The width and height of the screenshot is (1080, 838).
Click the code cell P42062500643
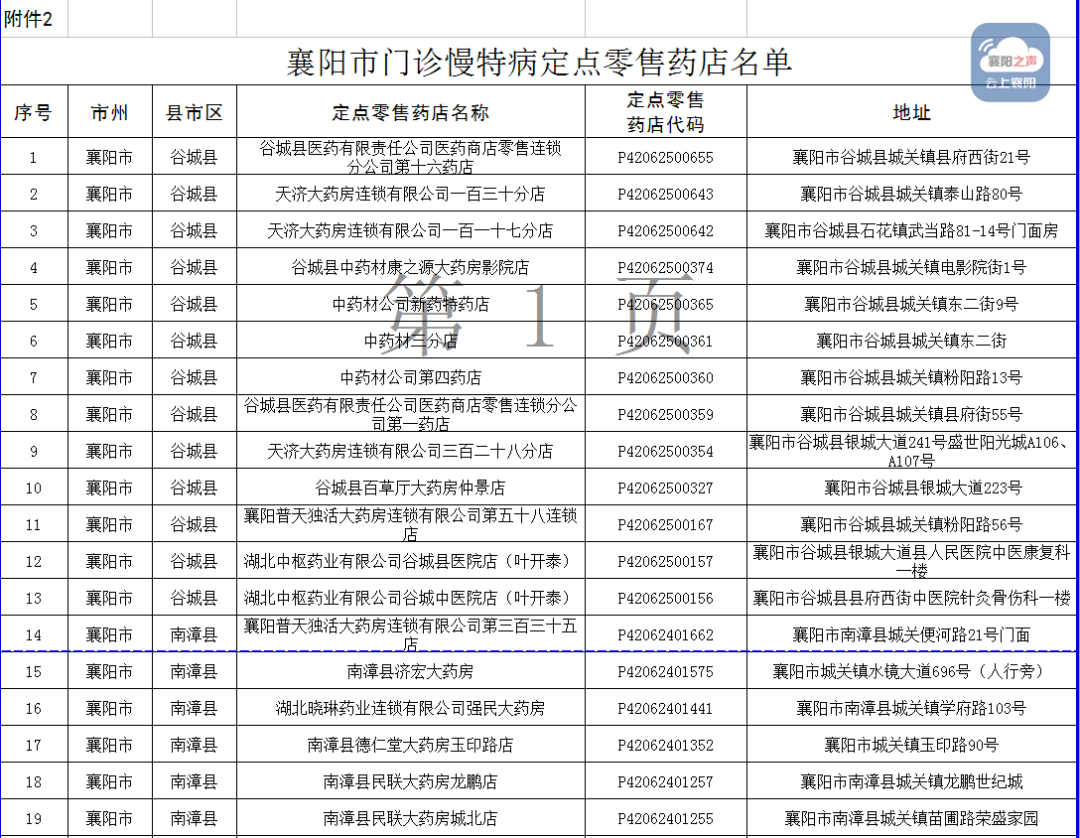point(665,194)
